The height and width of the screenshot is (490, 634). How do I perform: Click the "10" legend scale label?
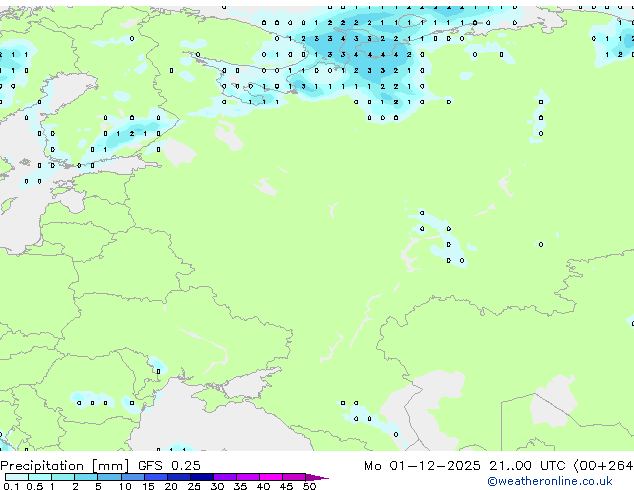click(125, 486)
